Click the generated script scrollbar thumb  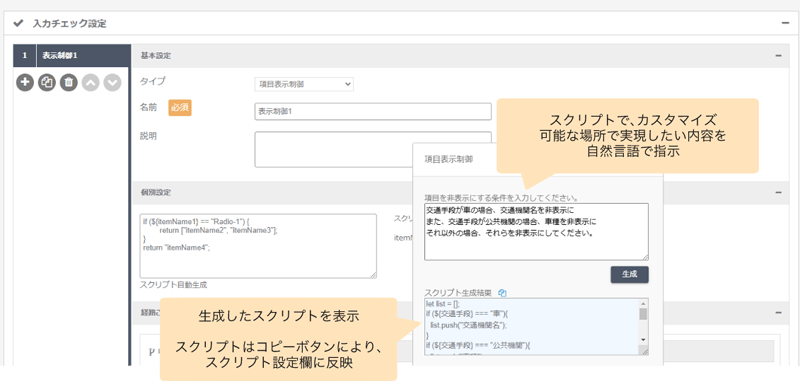pos(643,314)
